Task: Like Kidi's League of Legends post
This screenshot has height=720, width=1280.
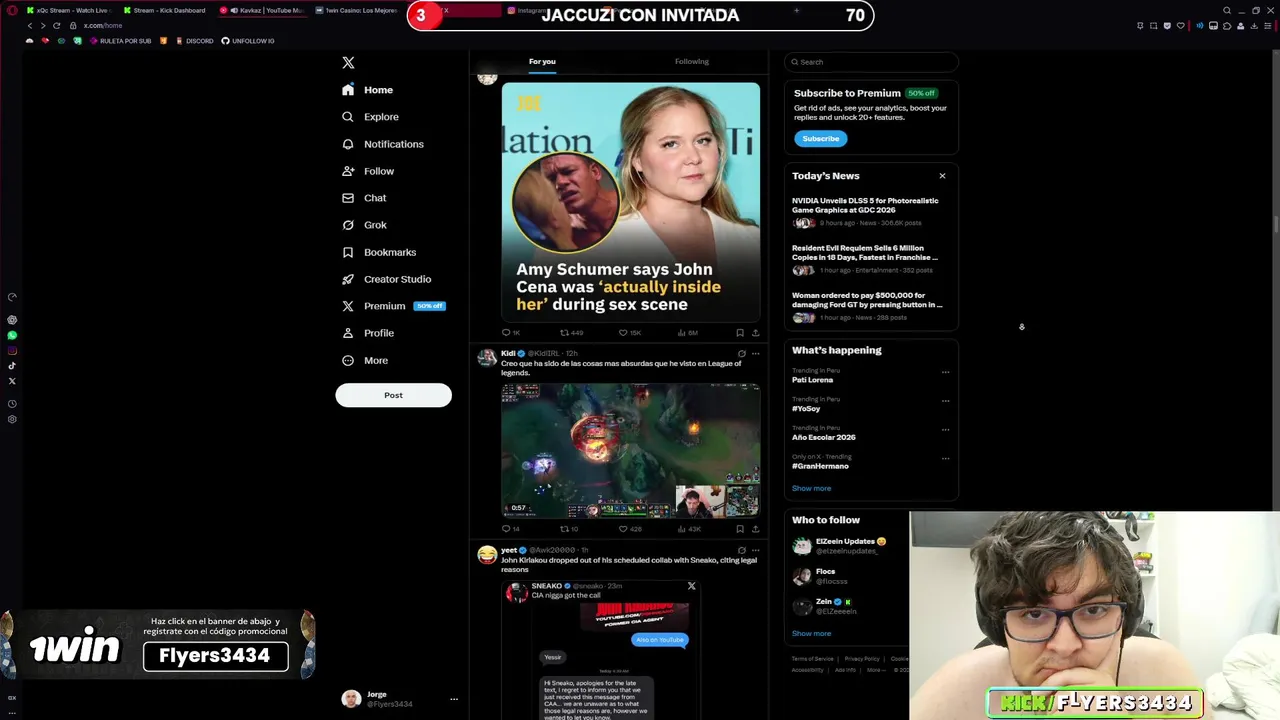Action: pos(629,528)
